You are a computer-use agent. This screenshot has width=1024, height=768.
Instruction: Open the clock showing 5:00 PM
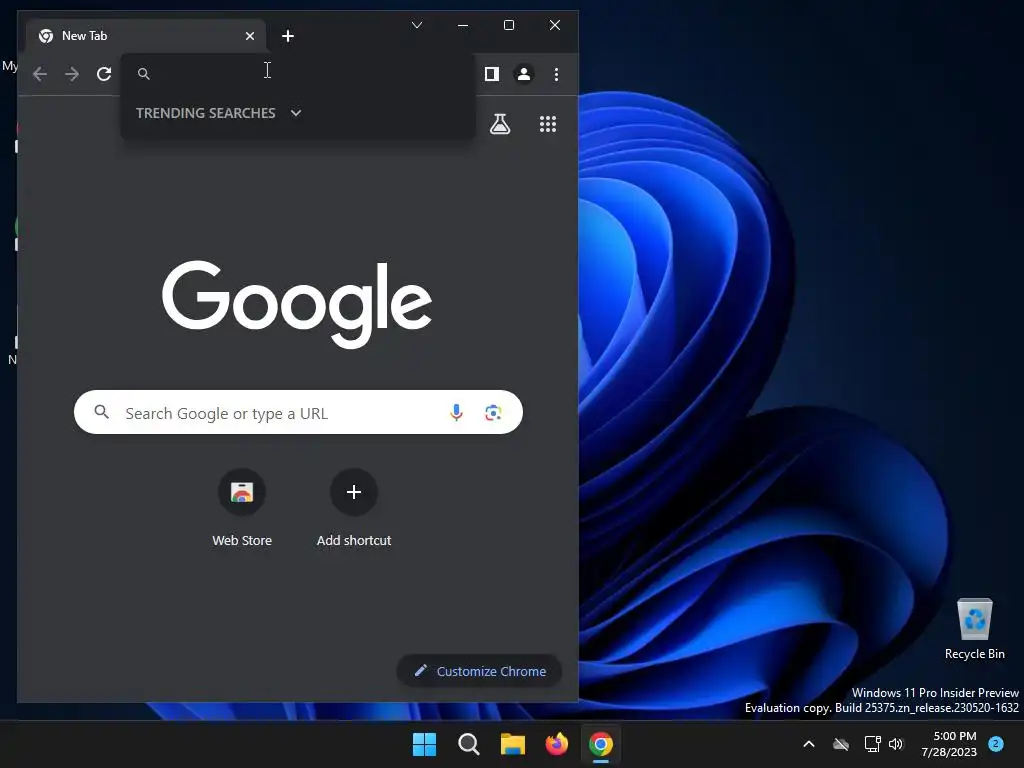point(949,744)
